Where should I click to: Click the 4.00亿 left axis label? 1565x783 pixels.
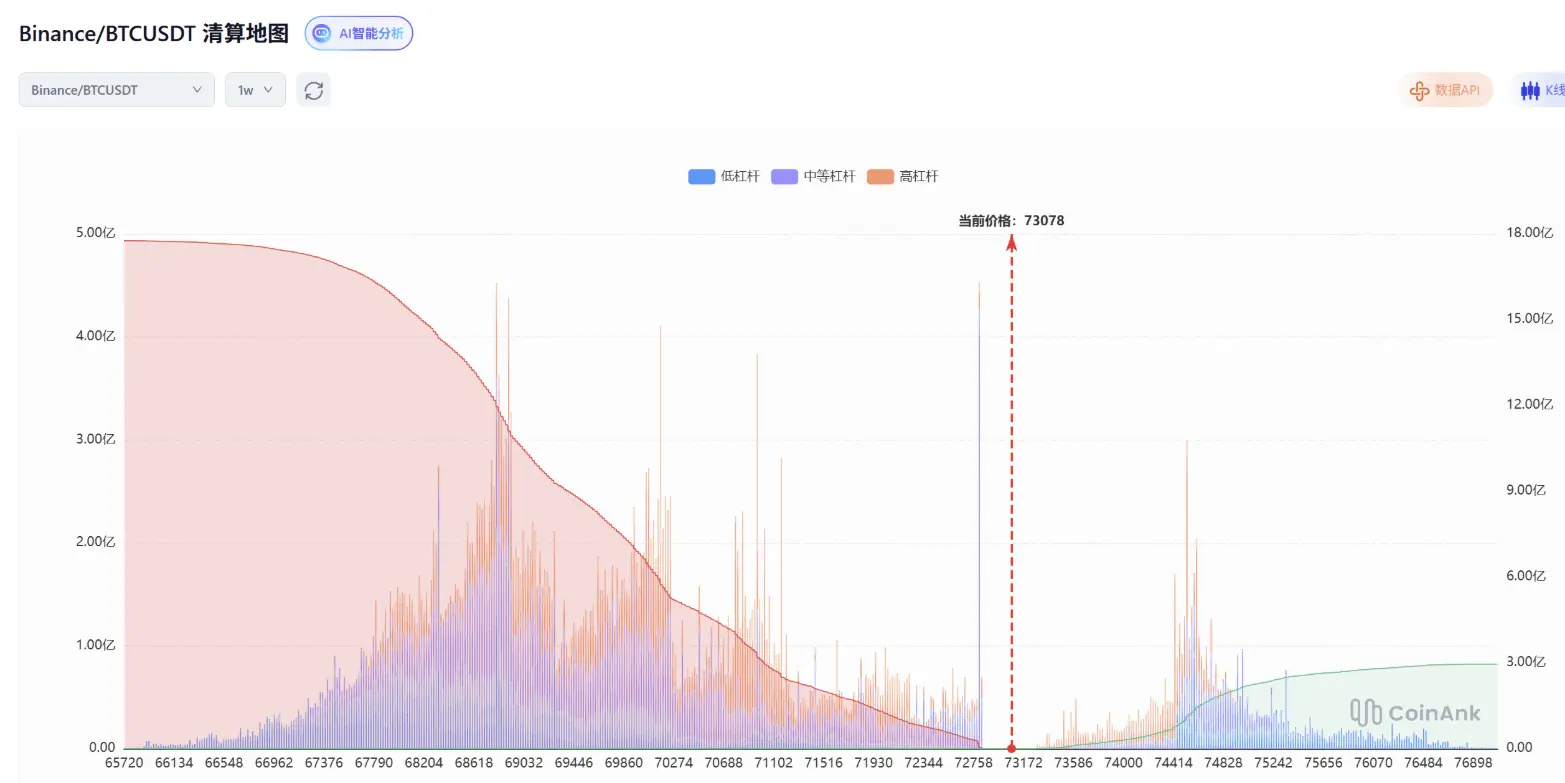tap(96, 336)
